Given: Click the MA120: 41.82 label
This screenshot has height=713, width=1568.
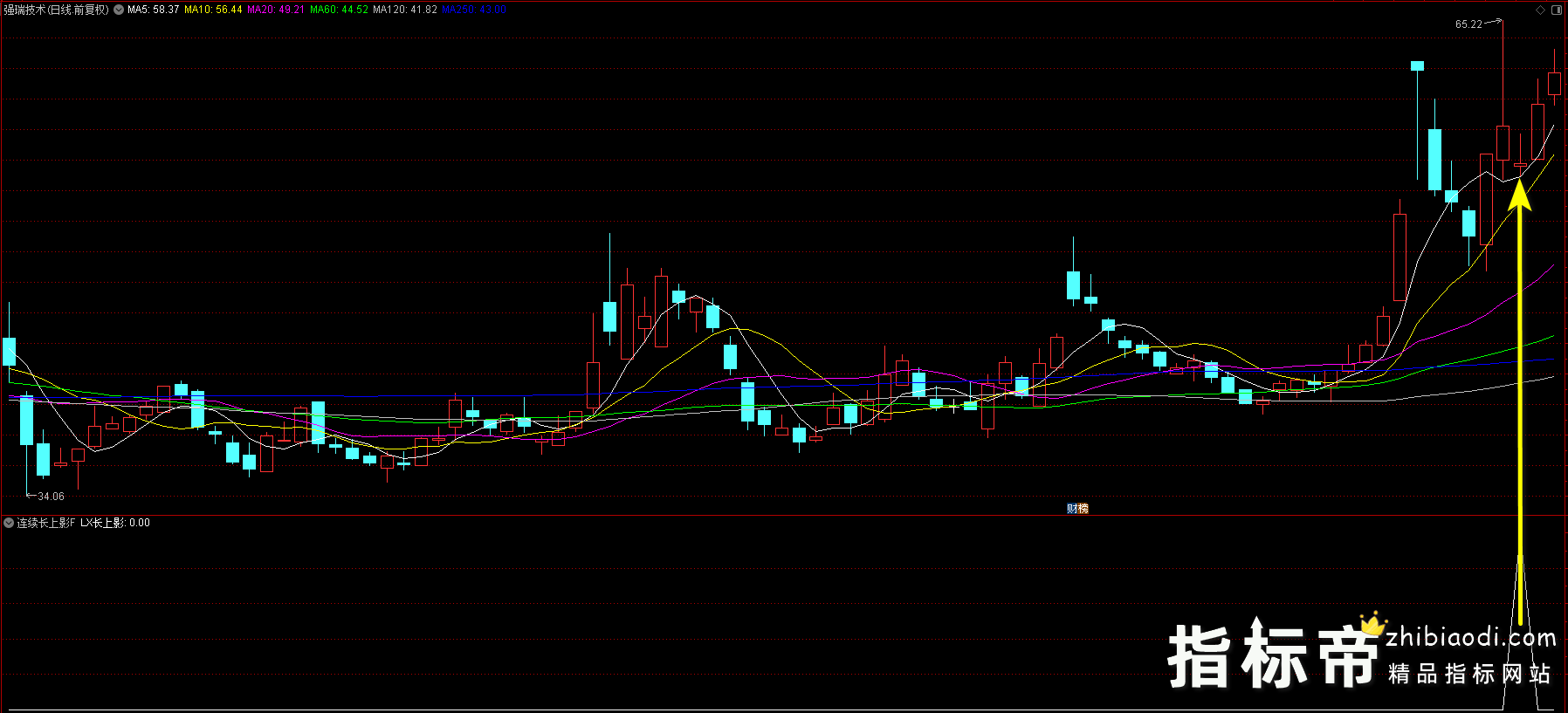Looking at the screenshot, I should coord(405,10).
